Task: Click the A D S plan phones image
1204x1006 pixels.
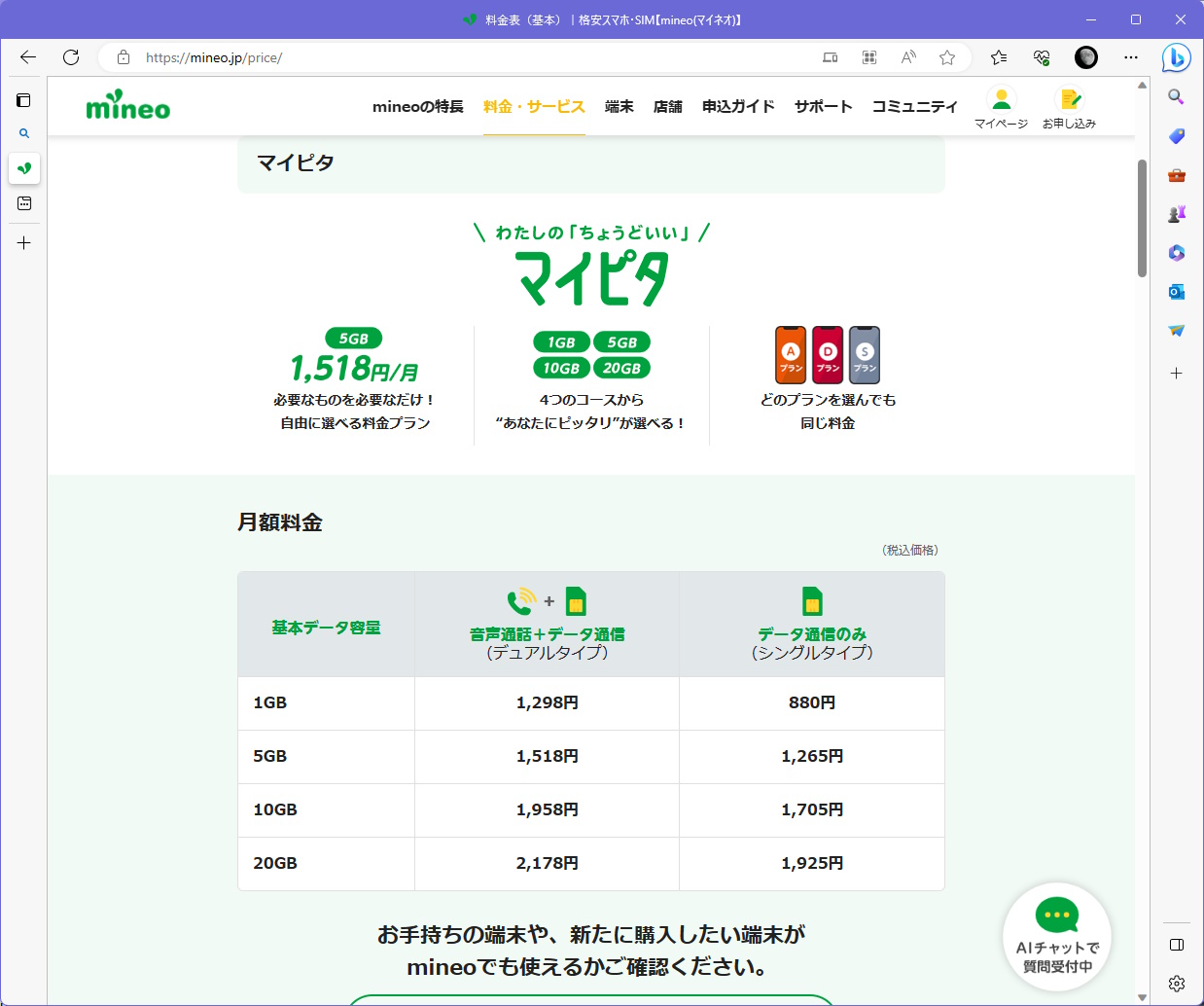Action: point(828,355)
